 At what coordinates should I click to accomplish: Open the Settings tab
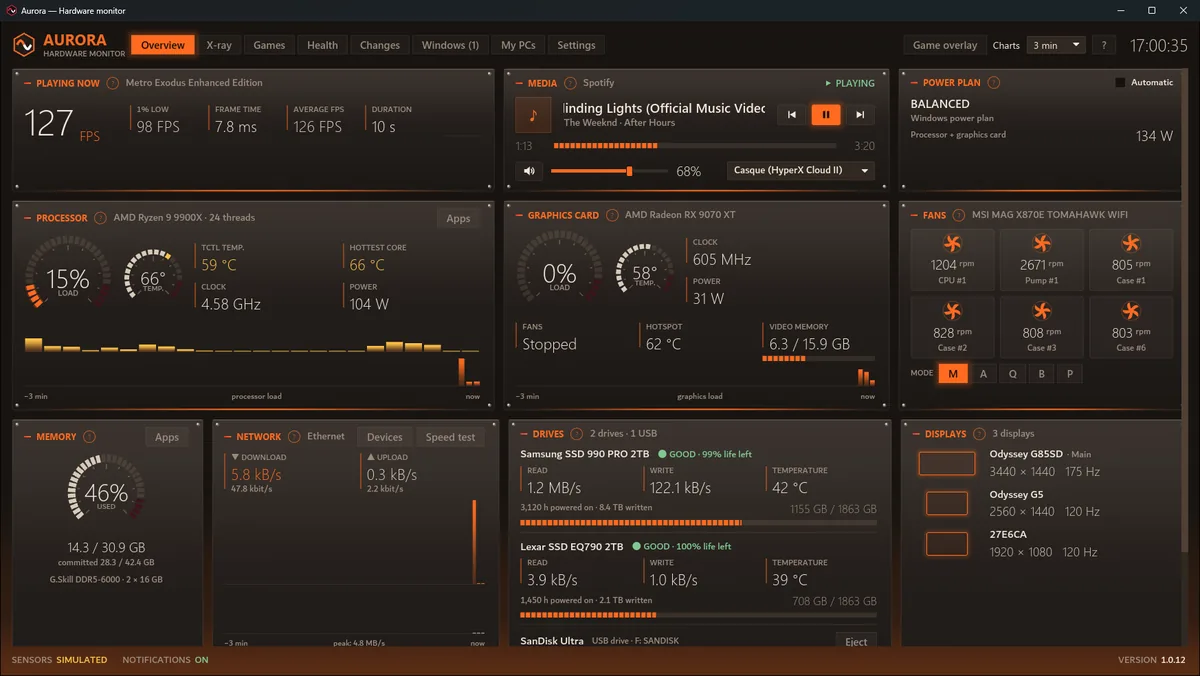coord(576,45)
